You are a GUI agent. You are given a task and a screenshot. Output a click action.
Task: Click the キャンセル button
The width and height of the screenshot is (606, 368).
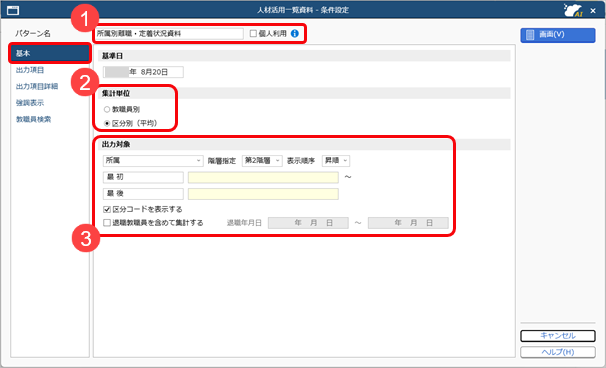(558, 336)
